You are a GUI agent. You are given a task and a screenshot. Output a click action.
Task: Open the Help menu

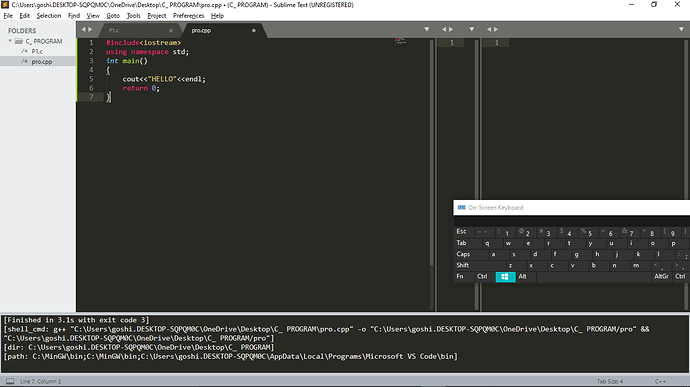point(217,15)
